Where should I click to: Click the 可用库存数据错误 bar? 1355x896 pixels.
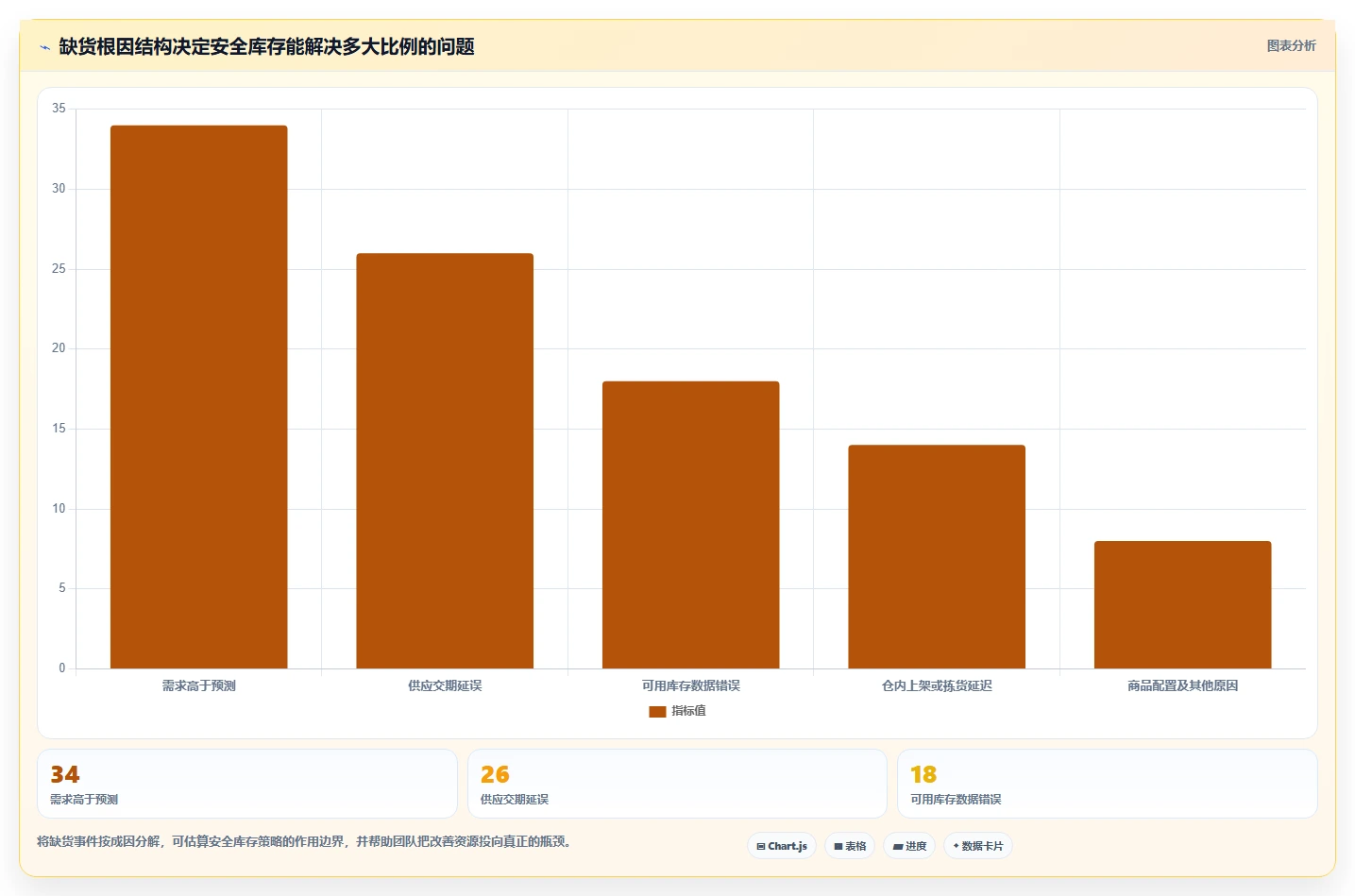[690, 525]
